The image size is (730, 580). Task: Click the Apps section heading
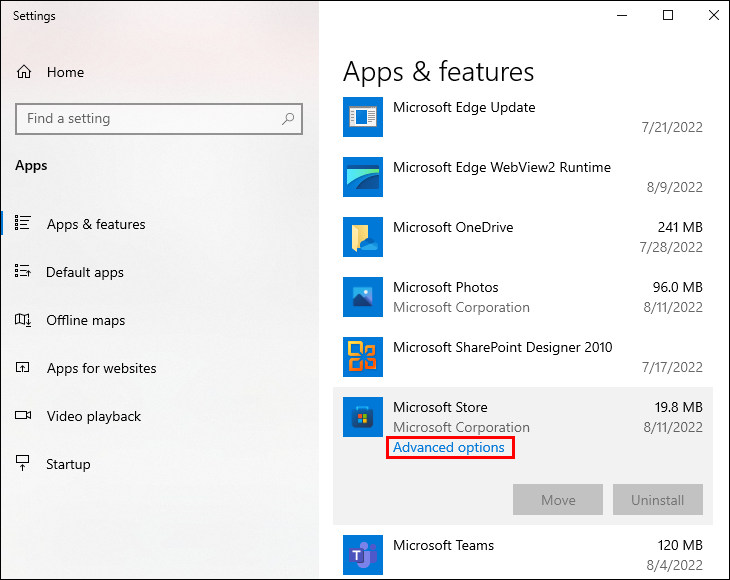tap(31, 166)
